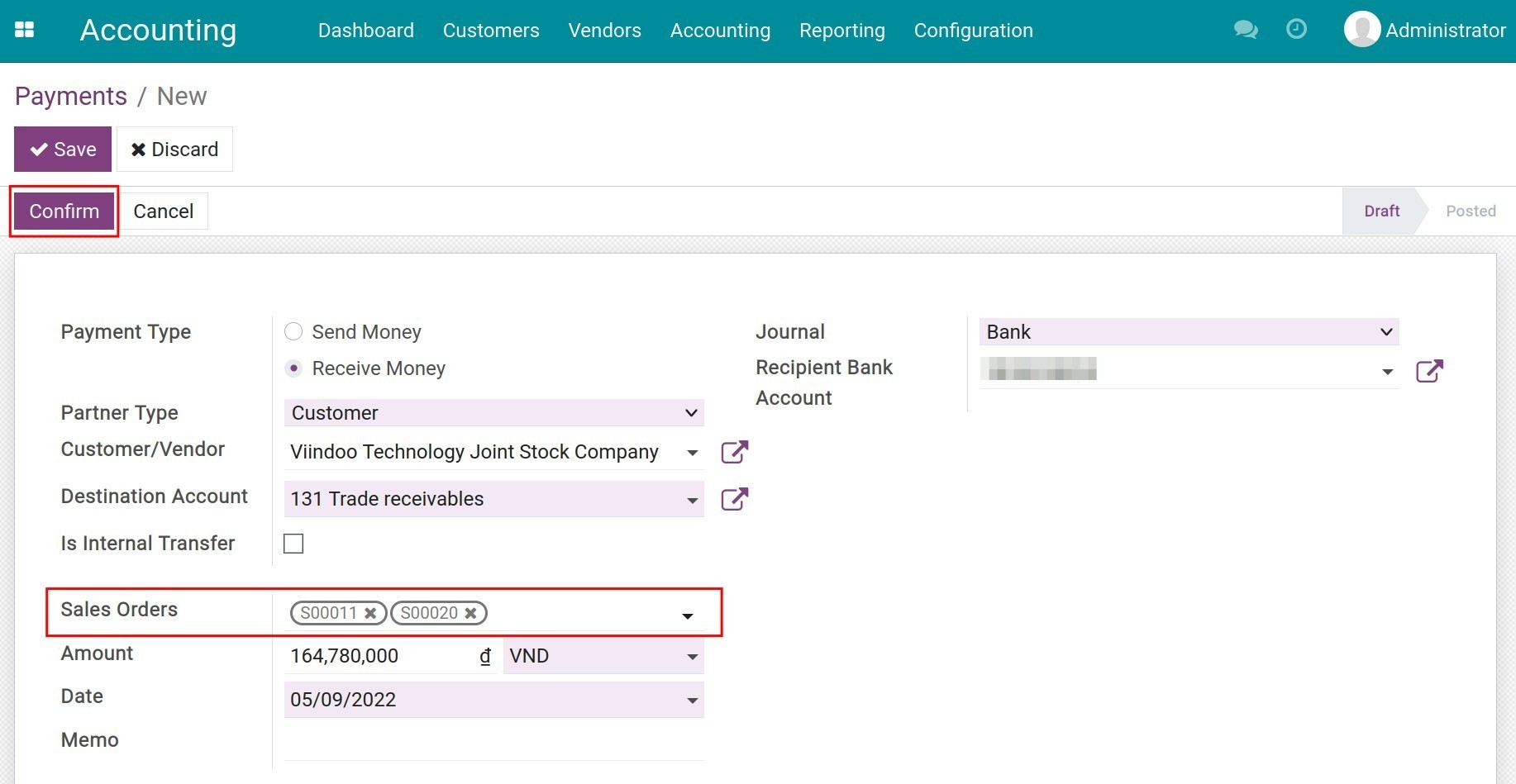
Task: Click the Discard button
Action: (174, 149)
